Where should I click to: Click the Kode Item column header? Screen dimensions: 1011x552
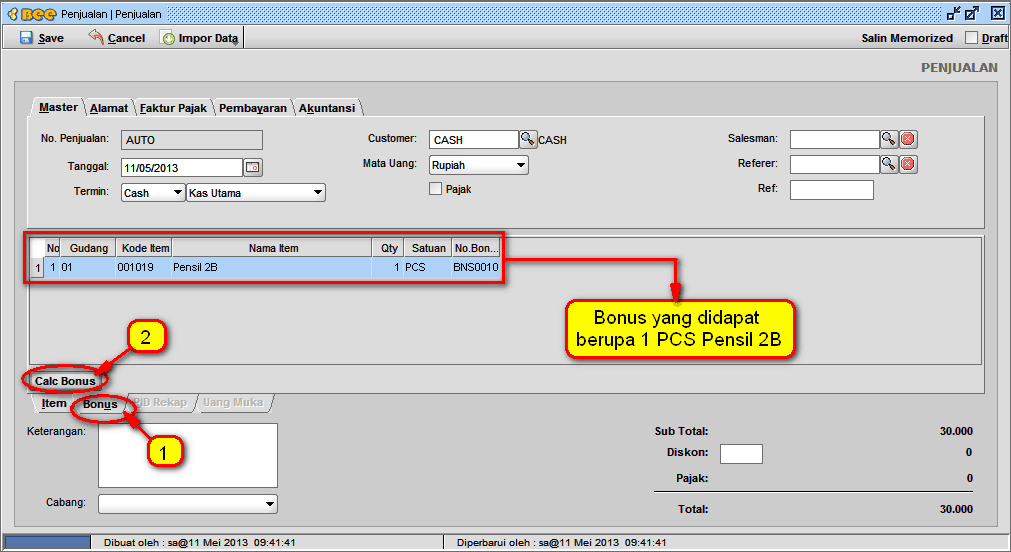tap(144, 248)
